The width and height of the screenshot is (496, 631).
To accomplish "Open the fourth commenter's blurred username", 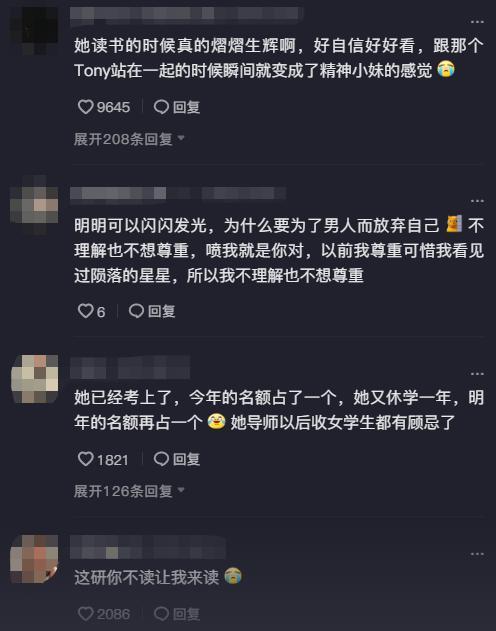I will coord(148,548).
